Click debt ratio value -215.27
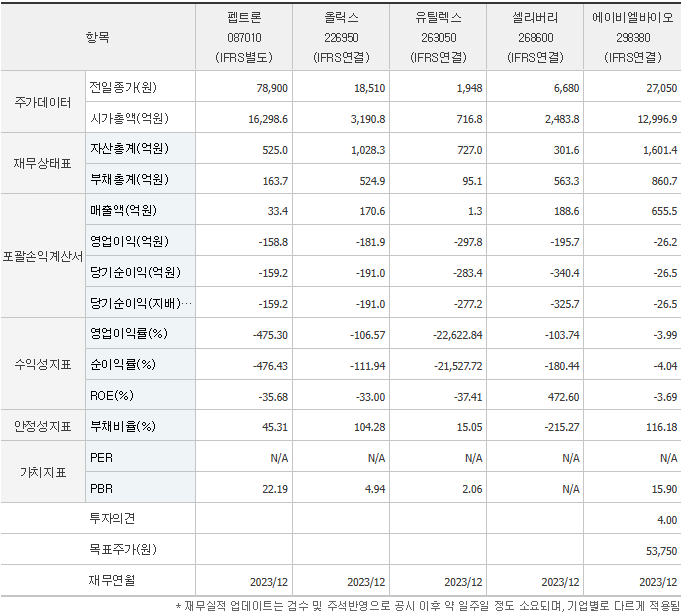The height and width of the screenshot is (614, 686). 562,427
